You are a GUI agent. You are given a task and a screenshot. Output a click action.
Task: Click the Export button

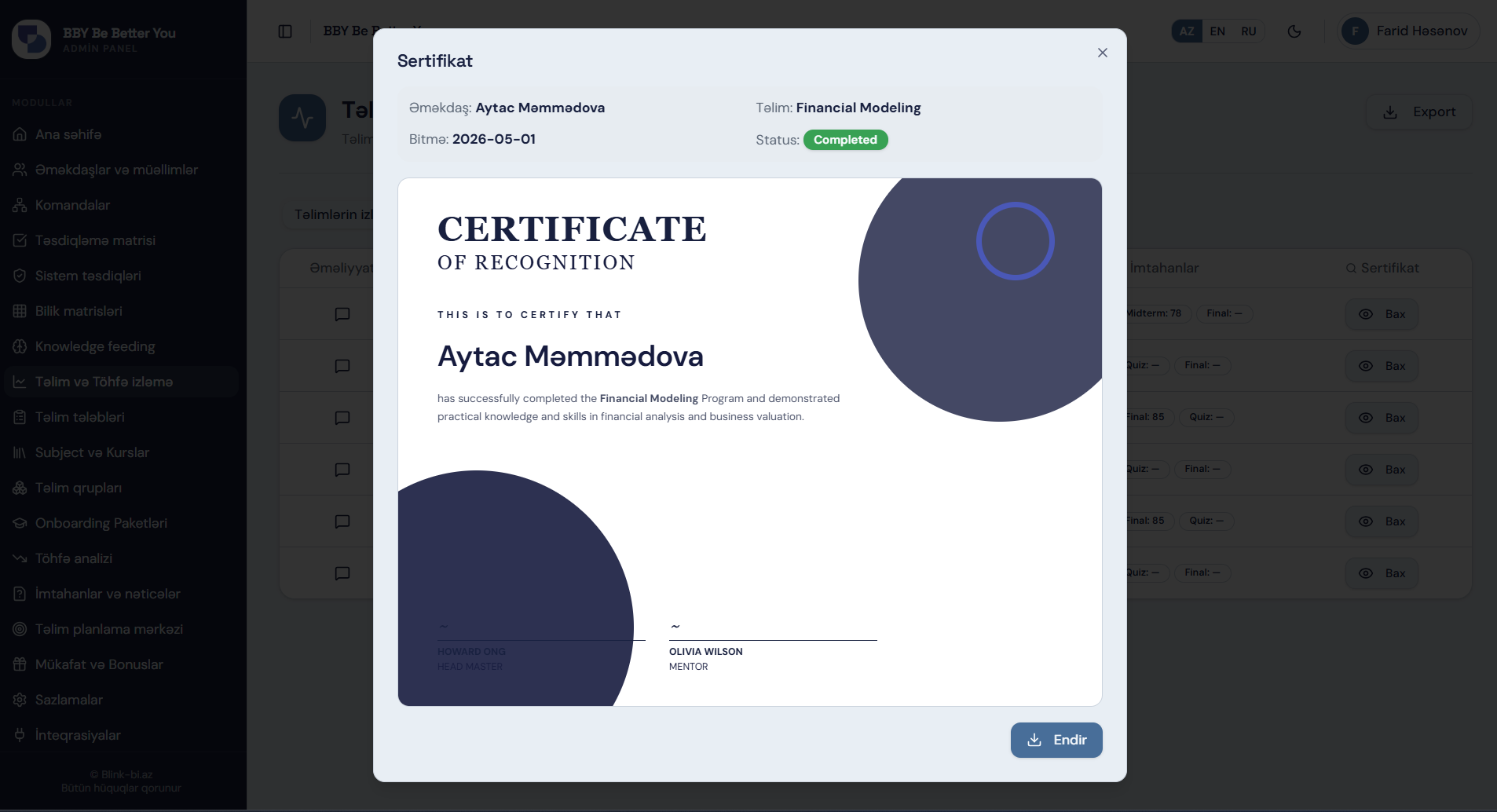pyautogui.click(x=1419, y=112)
